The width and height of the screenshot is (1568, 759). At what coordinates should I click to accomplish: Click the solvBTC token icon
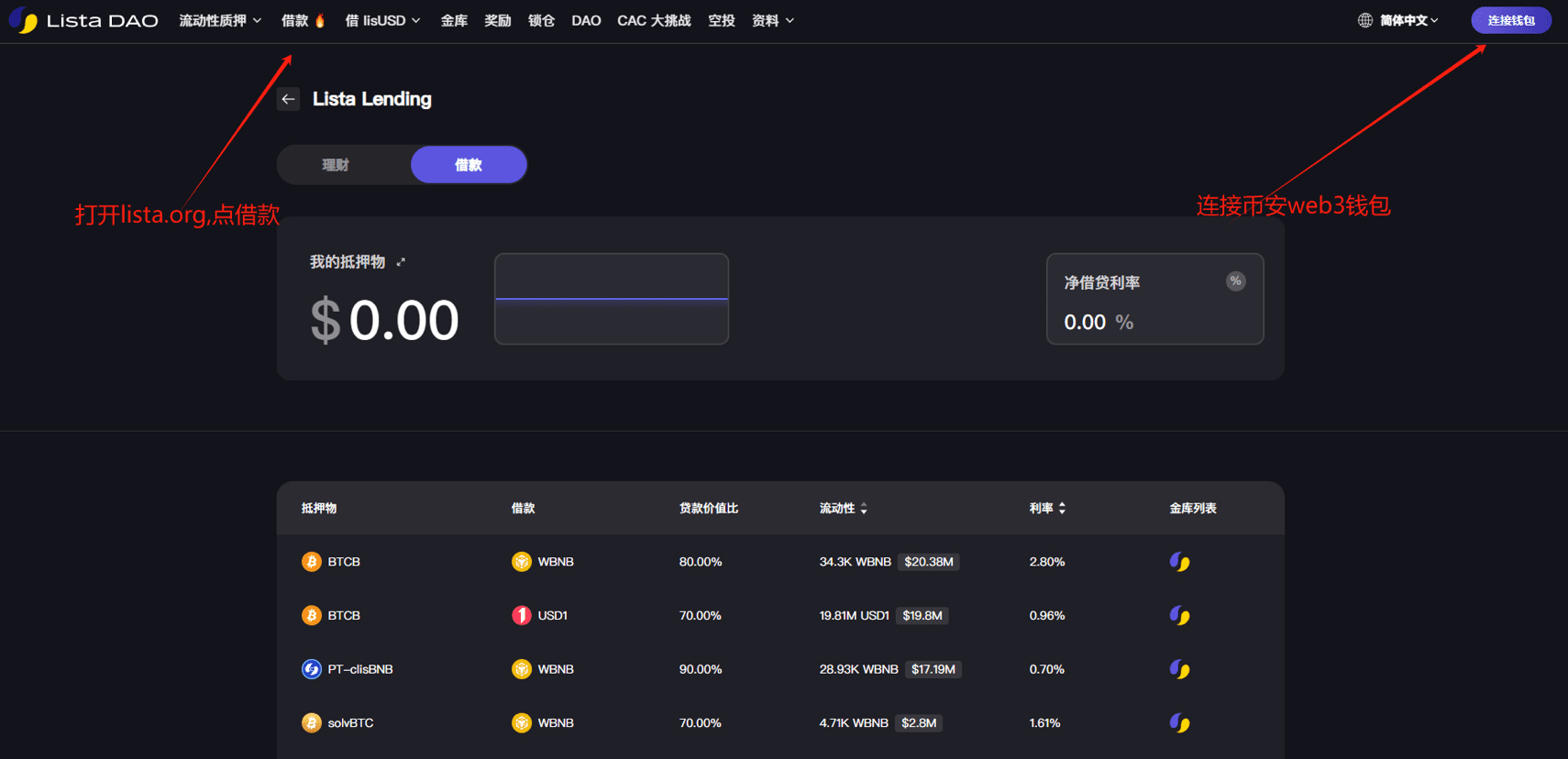pyautogui.click(x=312, y=723)
